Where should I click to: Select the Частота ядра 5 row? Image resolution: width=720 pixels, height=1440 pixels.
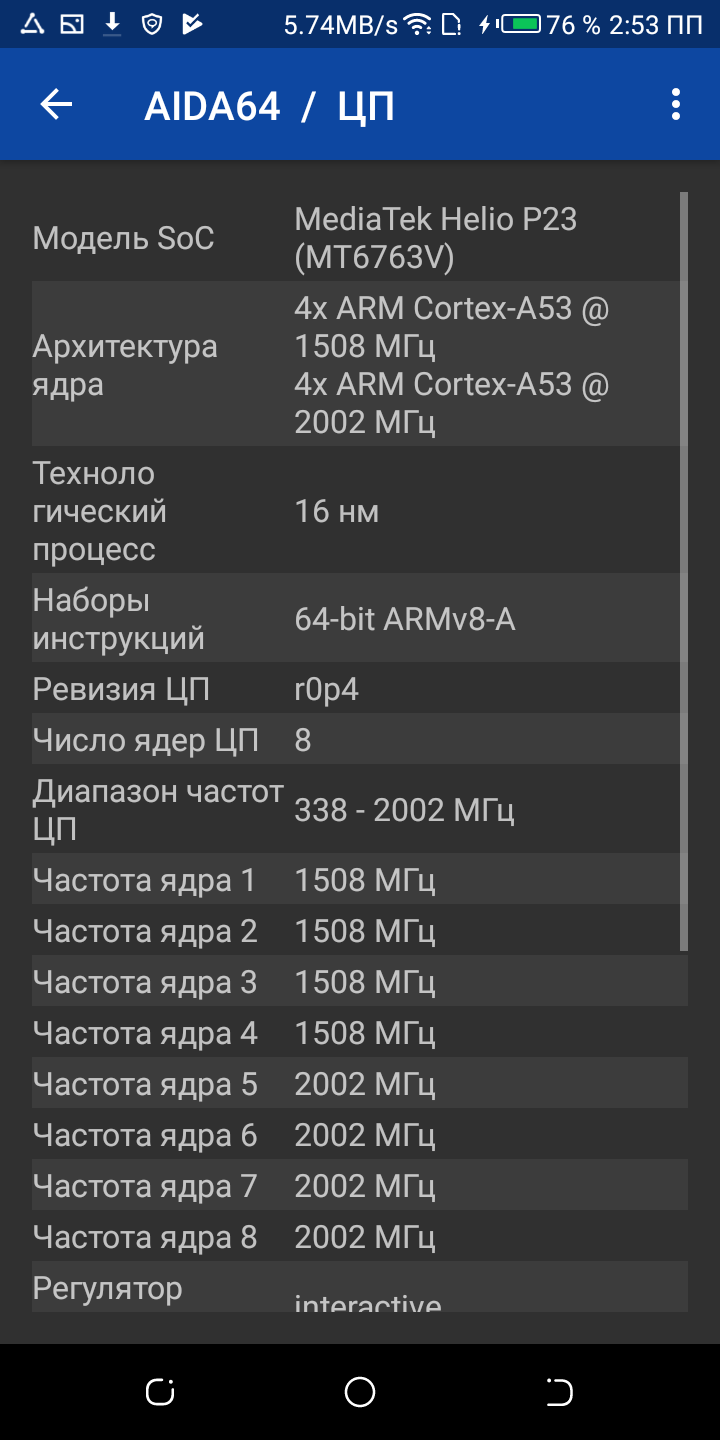tap(359, 1084)
